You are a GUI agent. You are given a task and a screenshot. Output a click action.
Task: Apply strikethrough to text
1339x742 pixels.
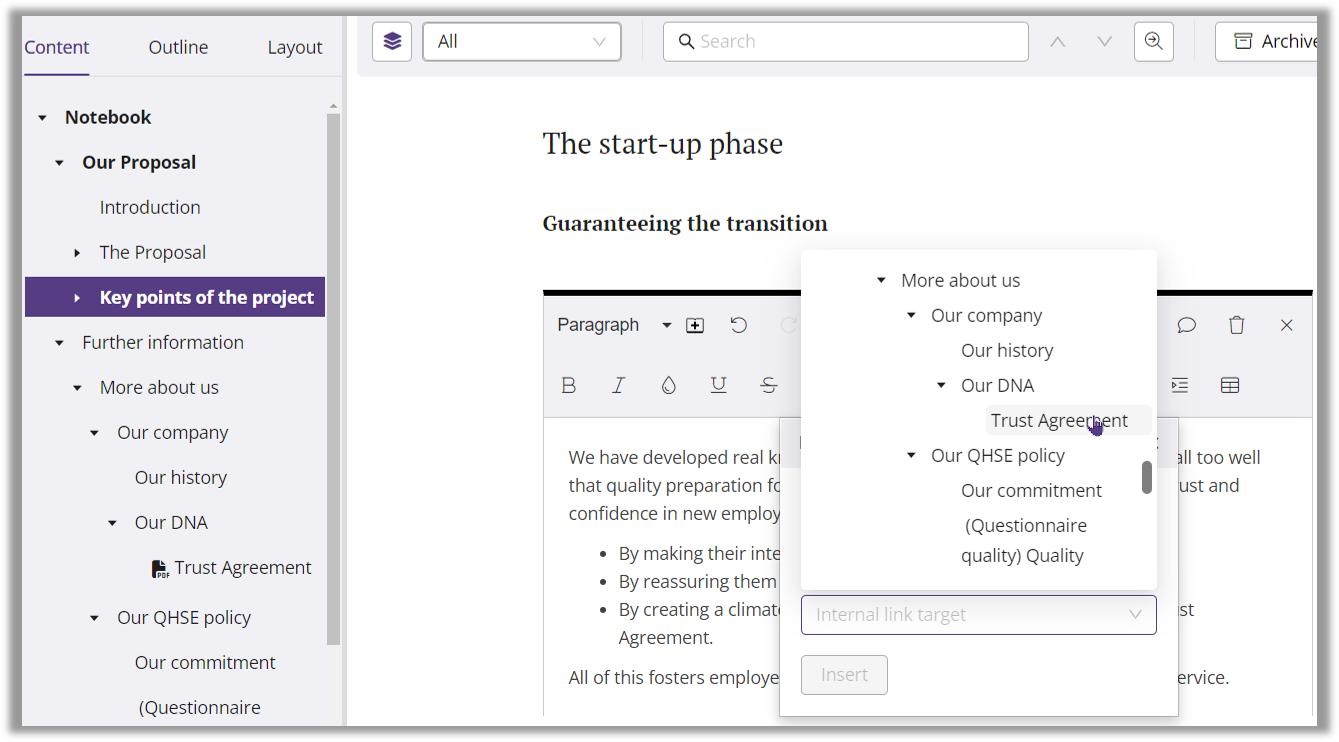768,385
